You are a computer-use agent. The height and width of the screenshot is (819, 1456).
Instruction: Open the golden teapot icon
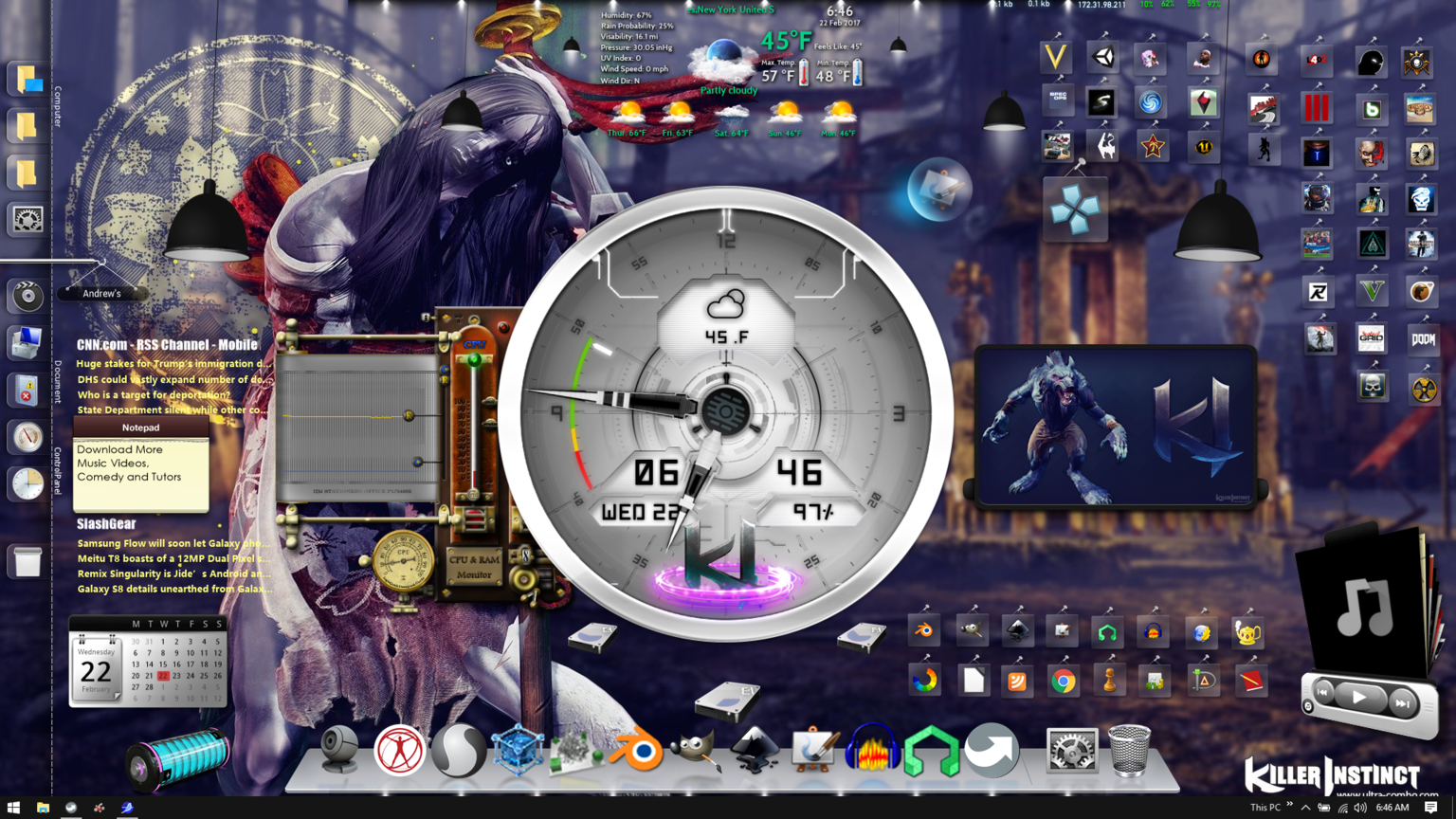(x=1247, y=632)
